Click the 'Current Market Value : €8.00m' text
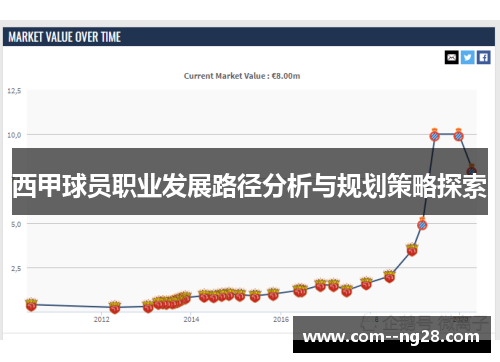The width and height of the screenshot is (500, 362). [242, 76]
